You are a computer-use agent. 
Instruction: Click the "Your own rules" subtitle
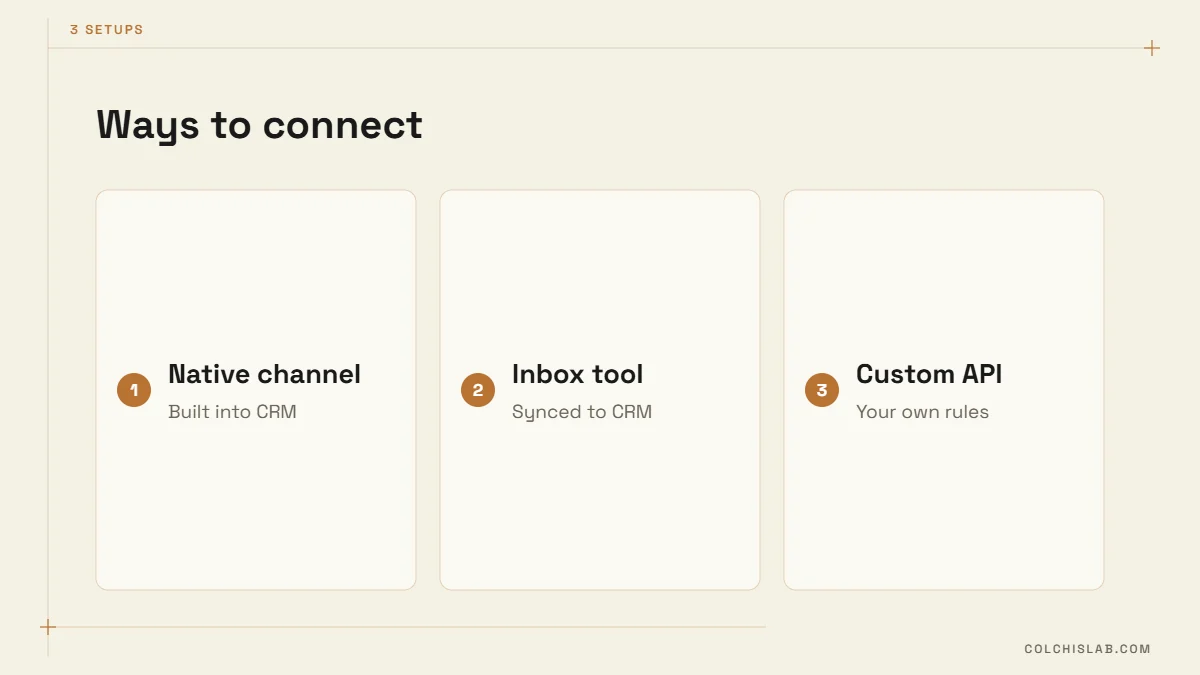click(x=922, y=412)
